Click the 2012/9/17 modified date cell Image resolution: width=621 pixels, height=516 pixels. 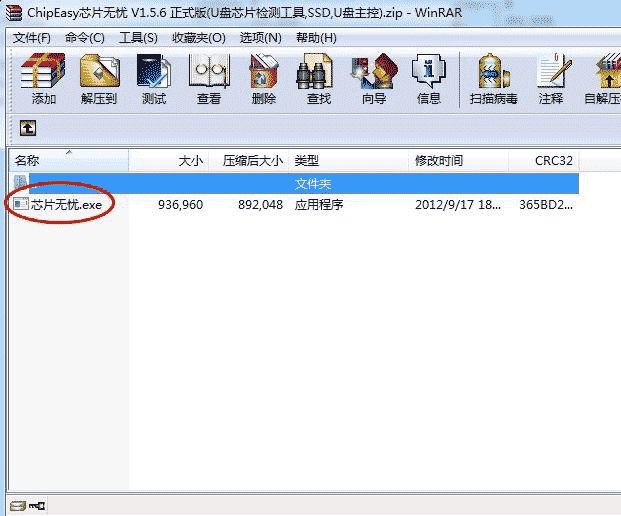(458, 205)
